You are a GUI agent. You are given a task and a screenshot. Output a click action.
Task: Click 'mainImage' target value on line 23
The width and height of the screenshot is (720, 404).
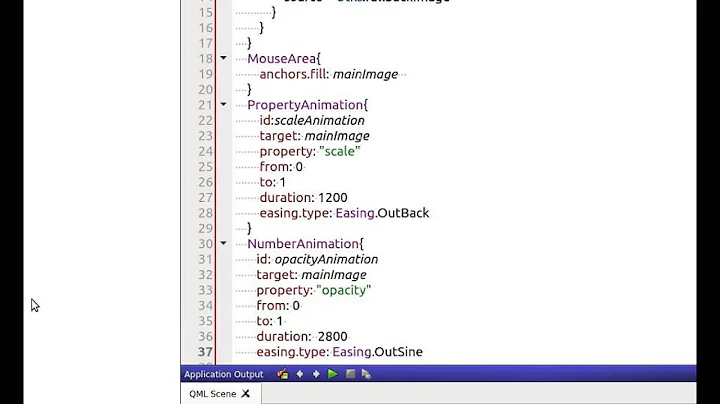click(337, 136)
